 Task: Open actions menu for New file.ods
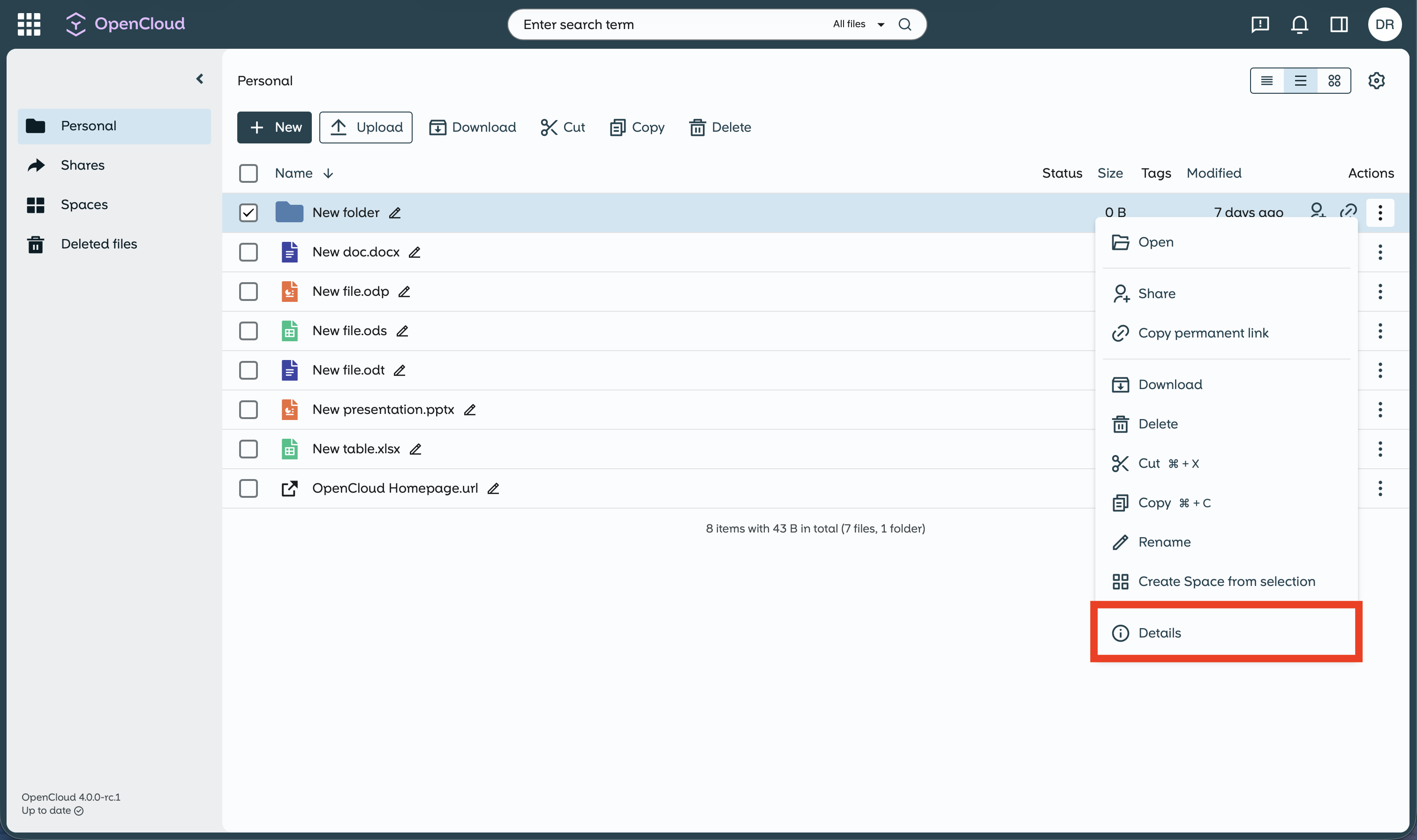click(1380, 330)
